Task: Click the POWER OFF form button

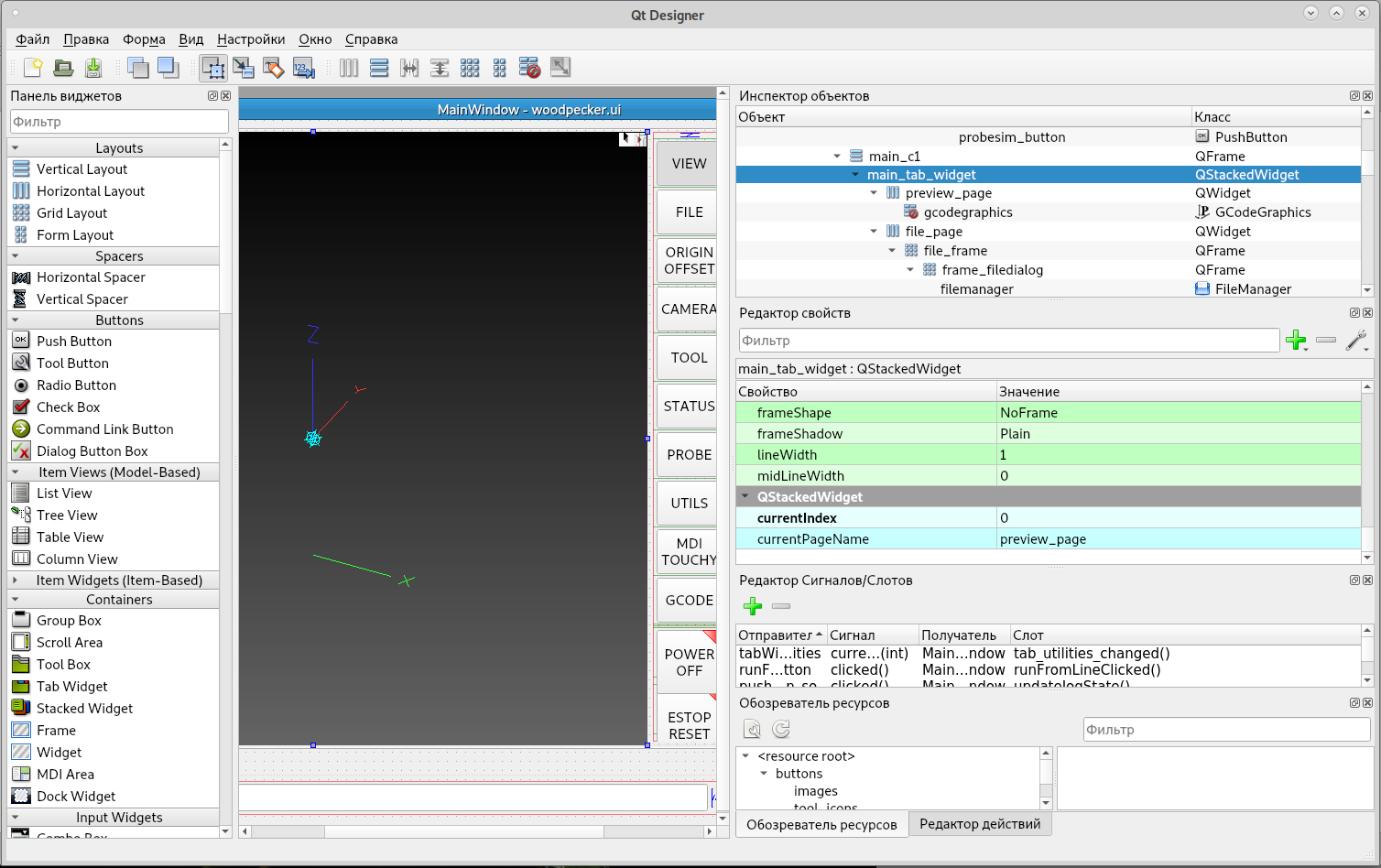Action: 689,663
